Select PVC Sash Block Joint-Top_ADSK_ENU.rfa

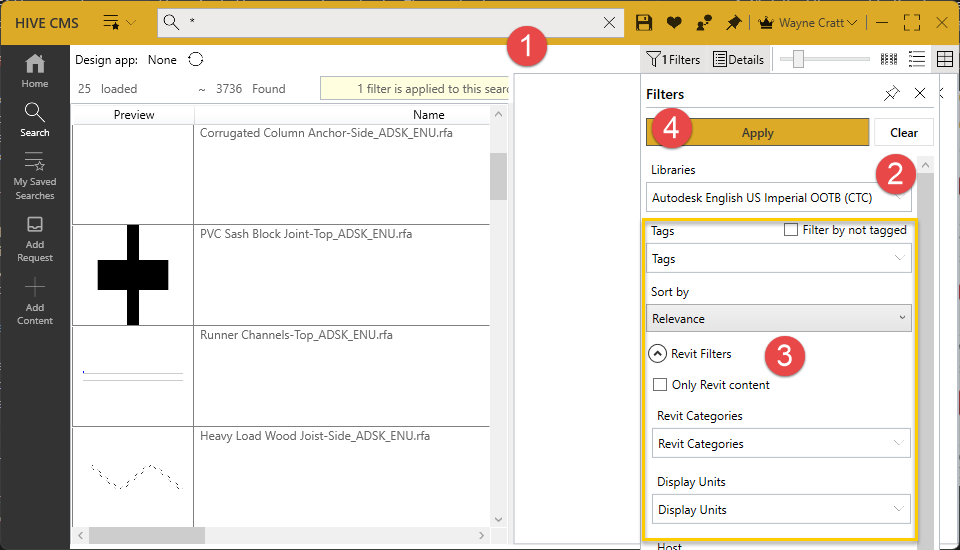(306, 234)
